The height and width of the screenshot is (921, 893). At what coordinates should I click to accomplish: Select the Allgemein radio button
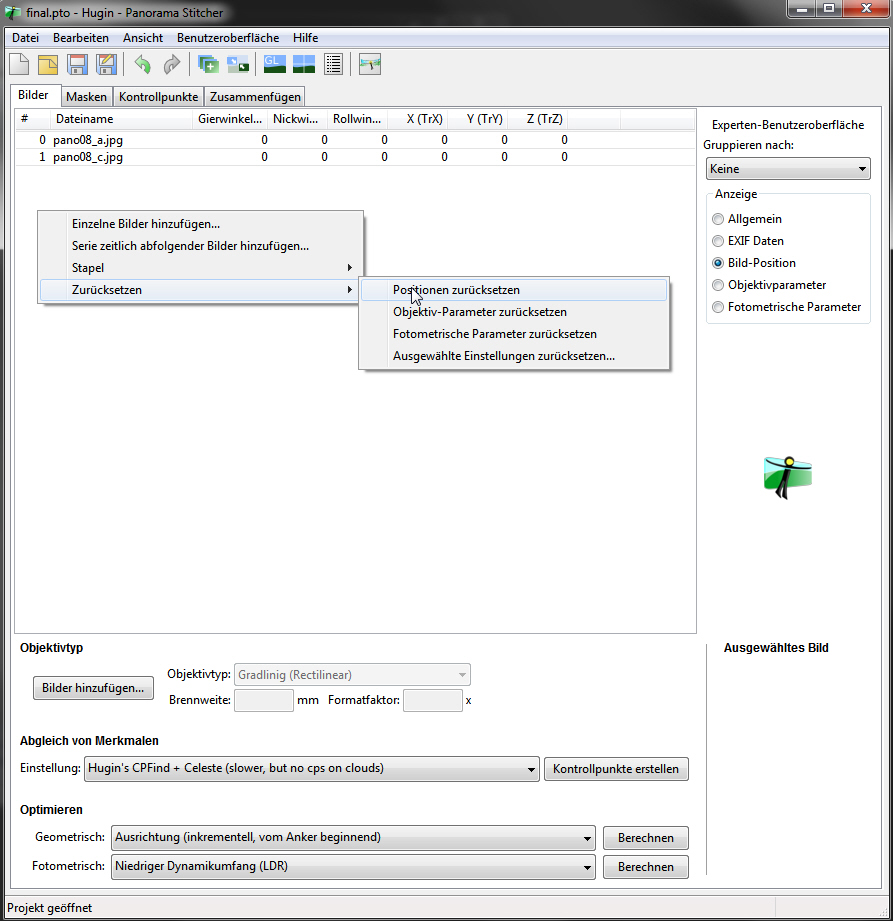(717, 219)
